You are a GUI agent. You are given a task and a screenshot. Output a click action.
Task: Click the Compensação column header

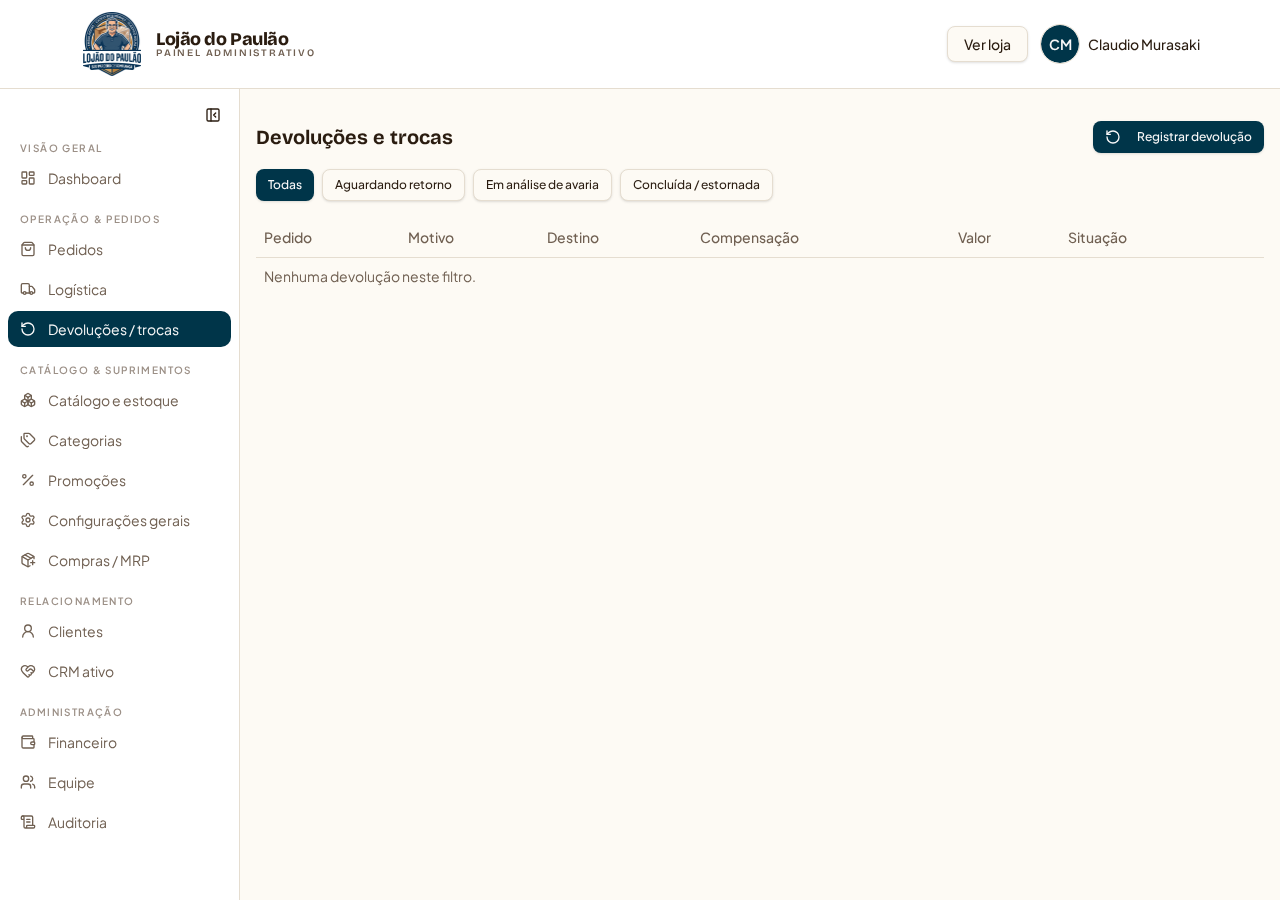(x=749, y=237)
